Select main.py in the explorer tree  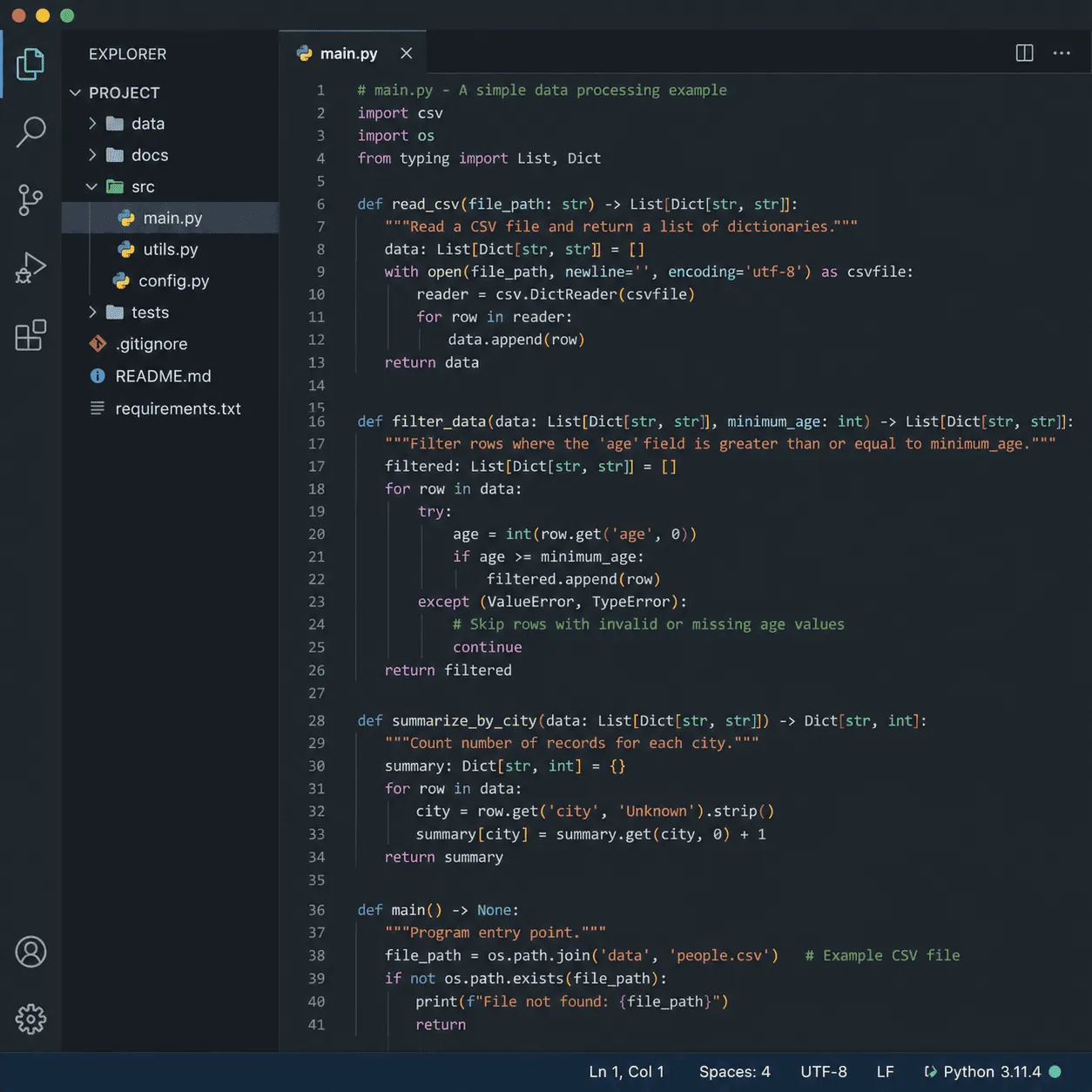point(171,218)
